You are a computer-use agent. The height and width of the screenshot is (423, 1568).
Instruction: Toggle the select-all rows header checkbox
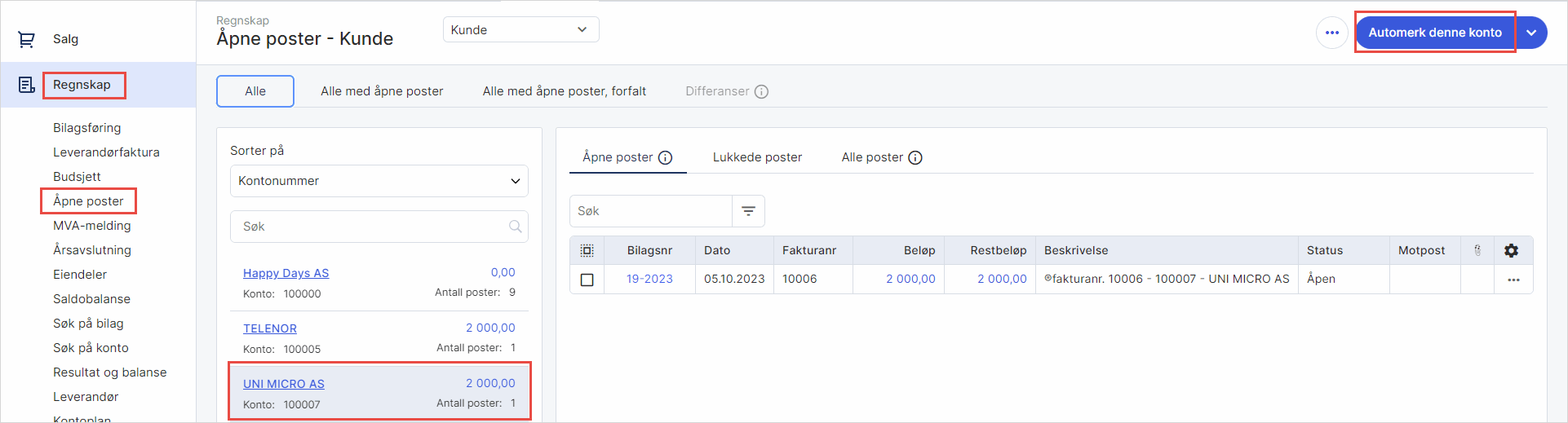(x=587, y=250)
